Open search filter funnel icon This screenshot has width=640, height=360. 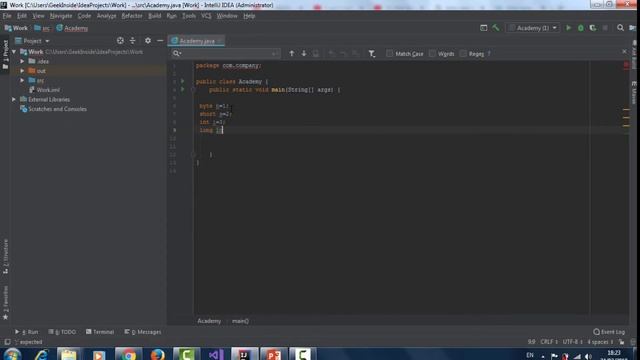tap(371, 53)
